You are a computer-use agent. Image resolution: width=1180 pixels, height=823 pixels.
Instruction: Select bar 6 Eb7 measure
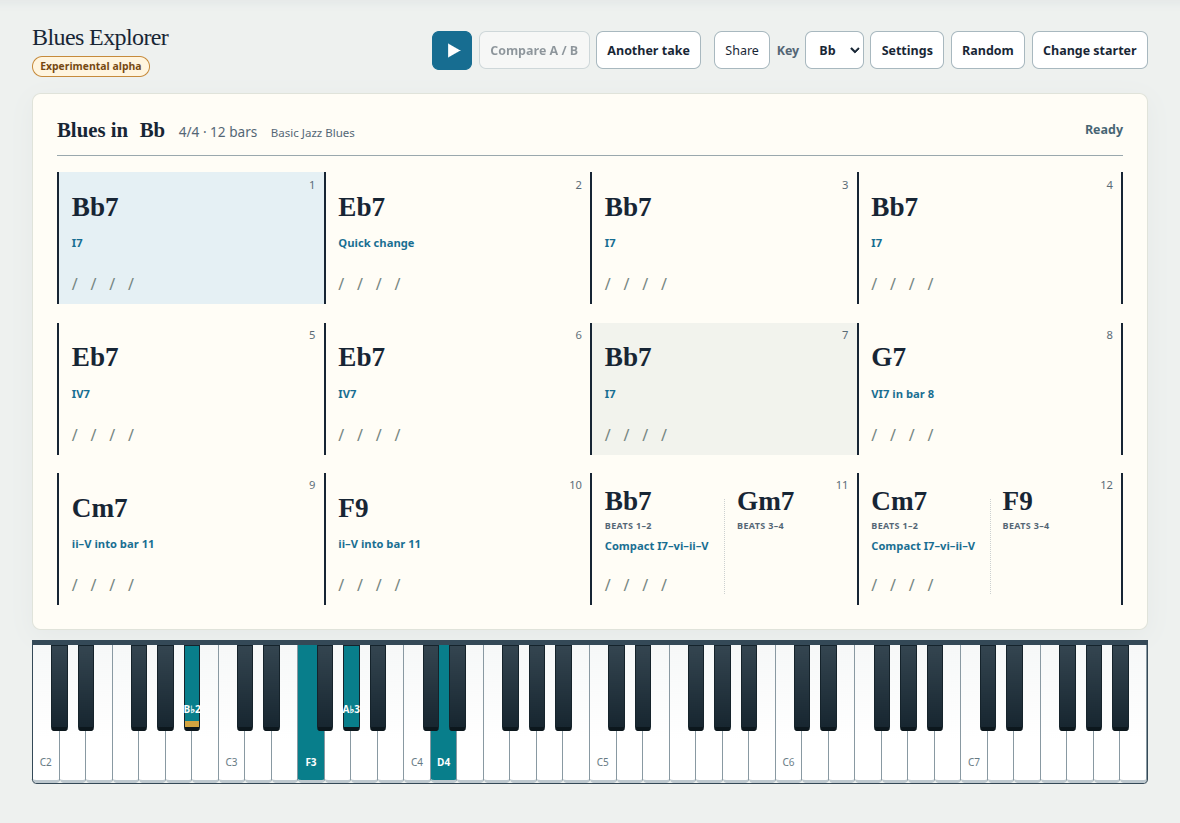pyautogui.click(x=458, y=389)
